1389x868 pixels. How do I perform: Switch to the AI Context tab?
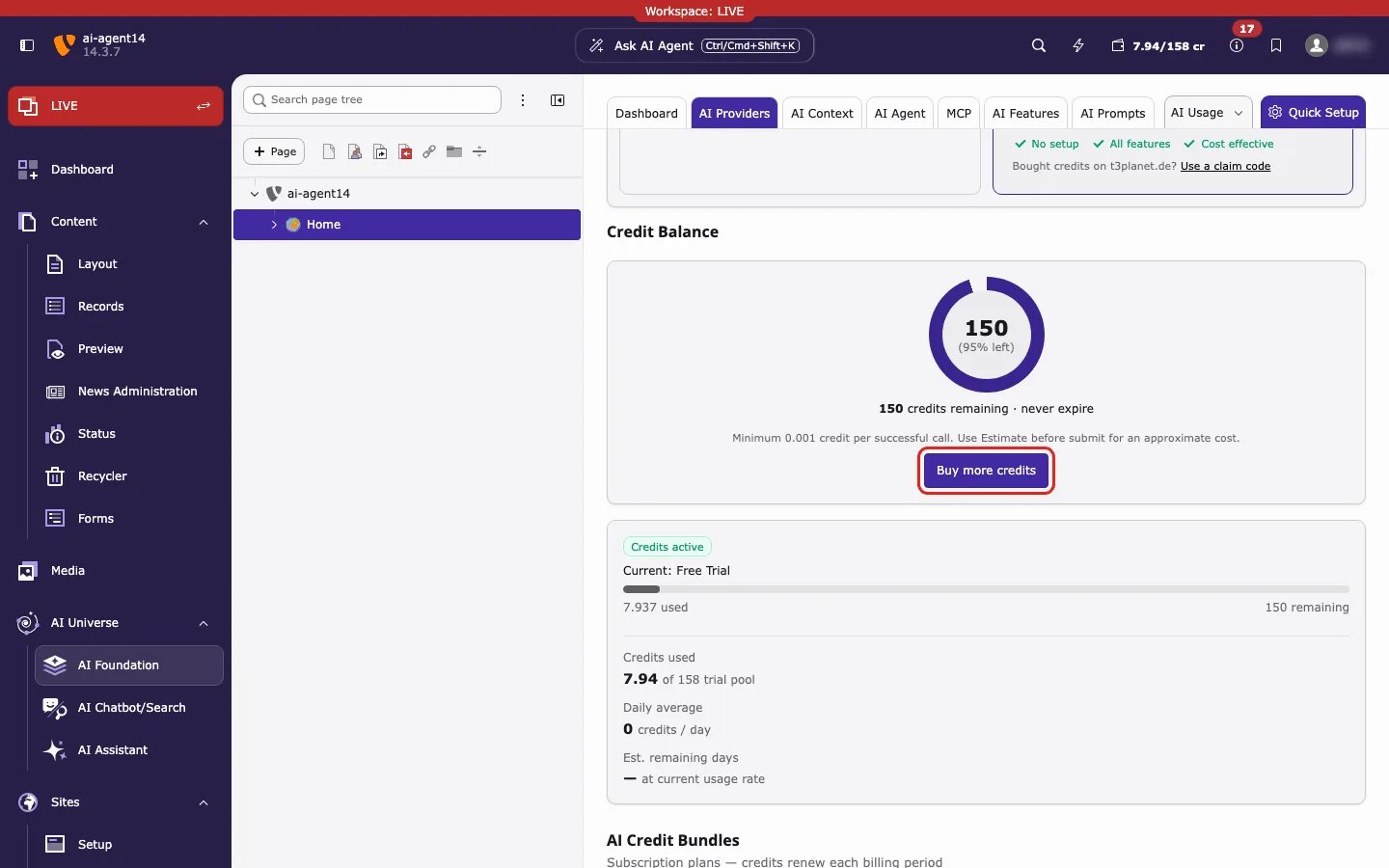point(822,113)
